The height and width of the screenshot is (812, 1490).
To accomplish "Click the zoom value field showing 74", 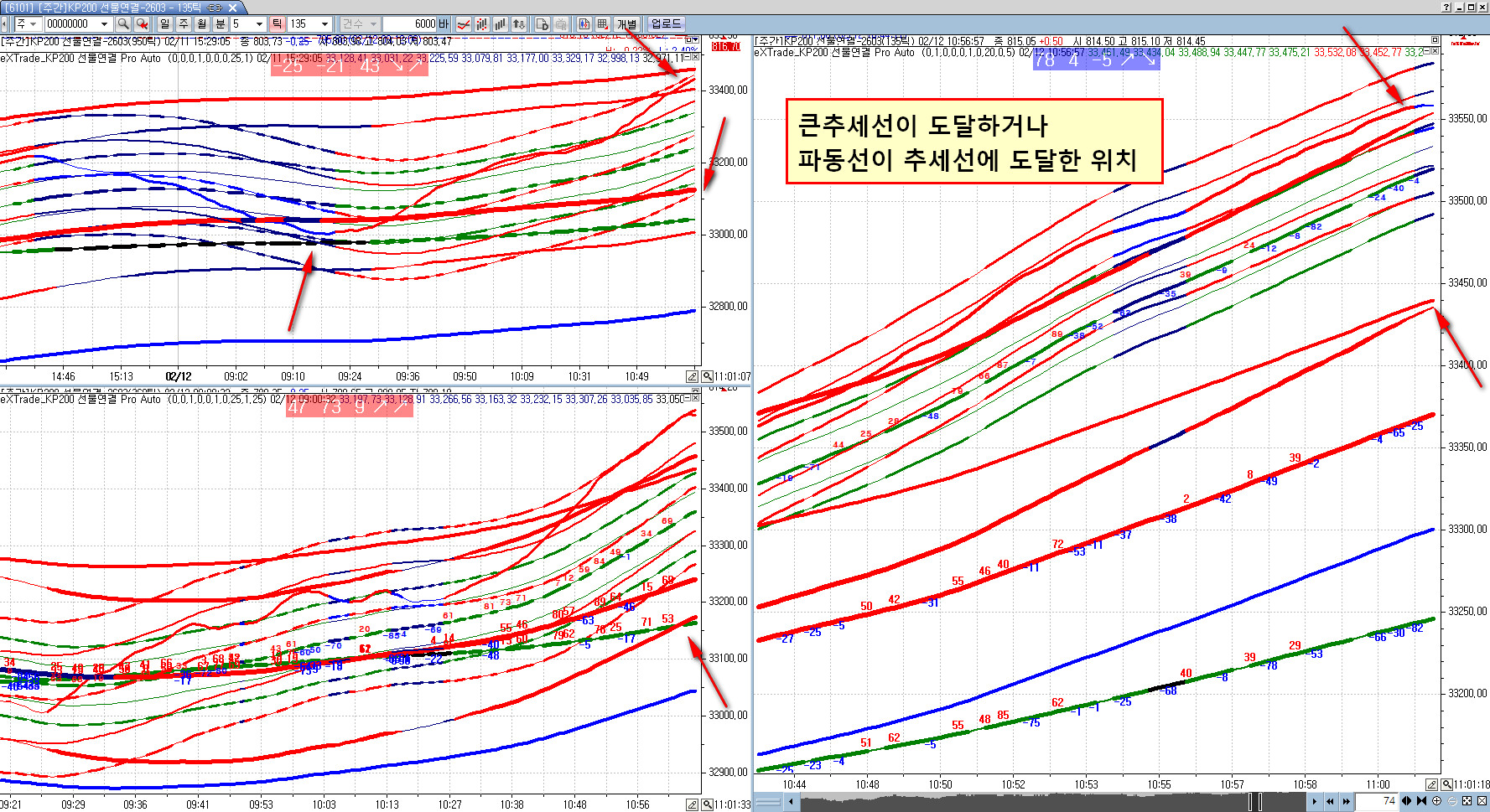I will 1377,801.
